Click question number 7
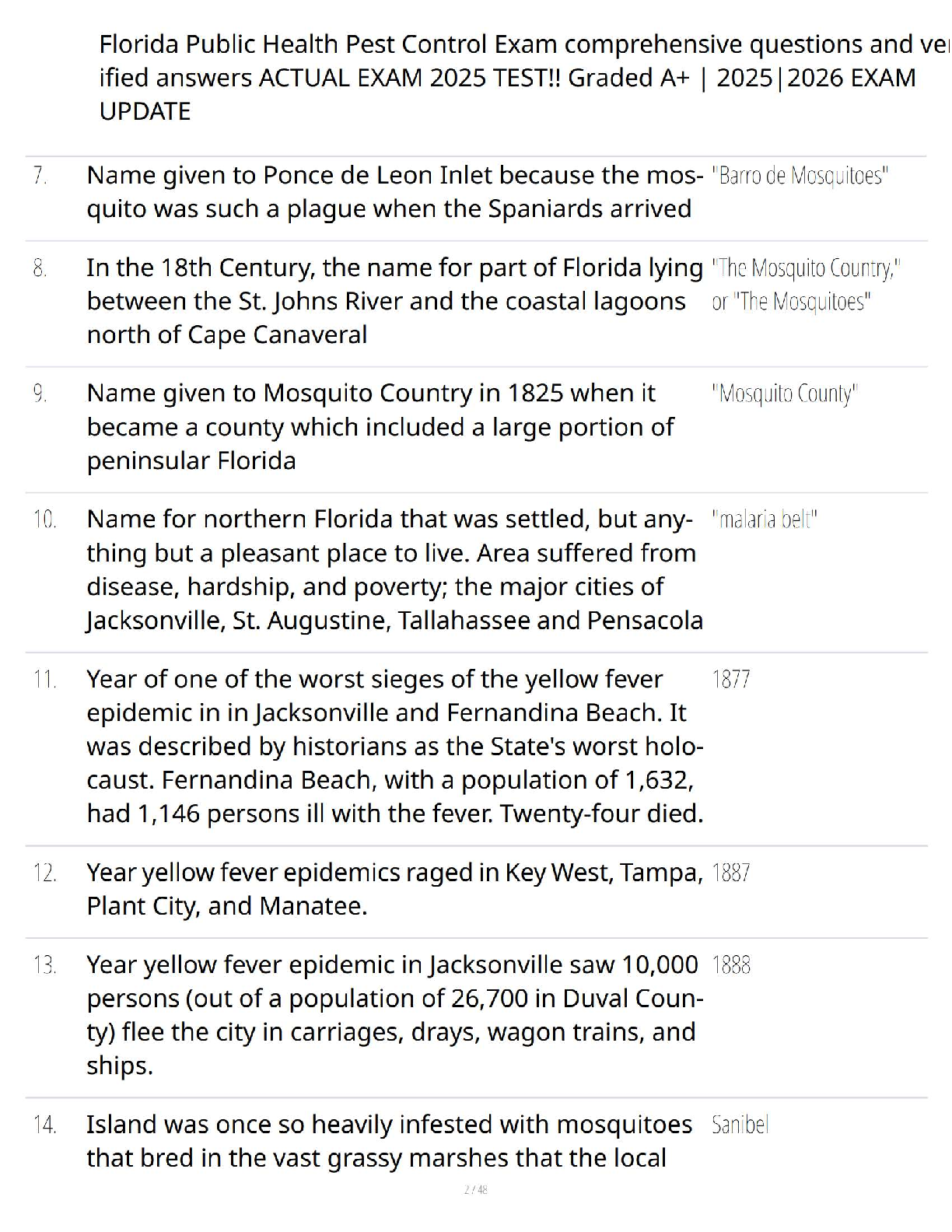The image size is (952, 1232). tap(40, 176)
